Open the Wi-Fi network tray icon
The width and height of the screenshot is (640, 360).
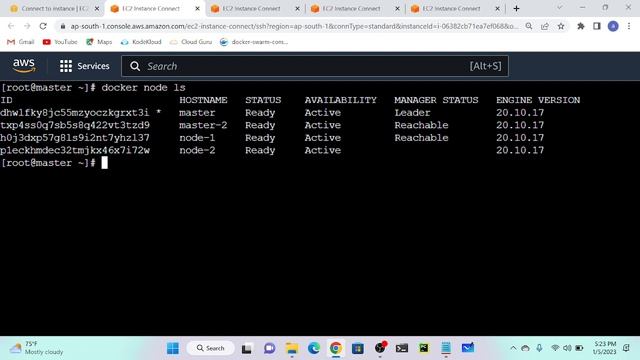tap(555, 348)
